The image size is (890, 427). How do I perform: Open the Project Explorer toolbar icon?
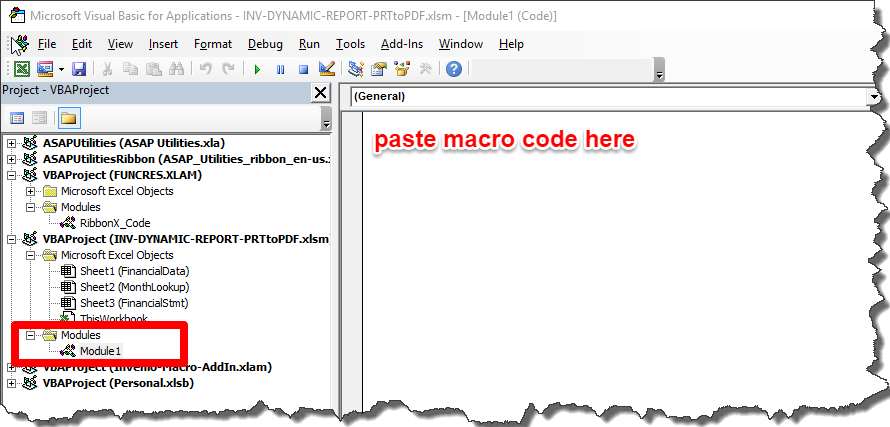(356, 69)
